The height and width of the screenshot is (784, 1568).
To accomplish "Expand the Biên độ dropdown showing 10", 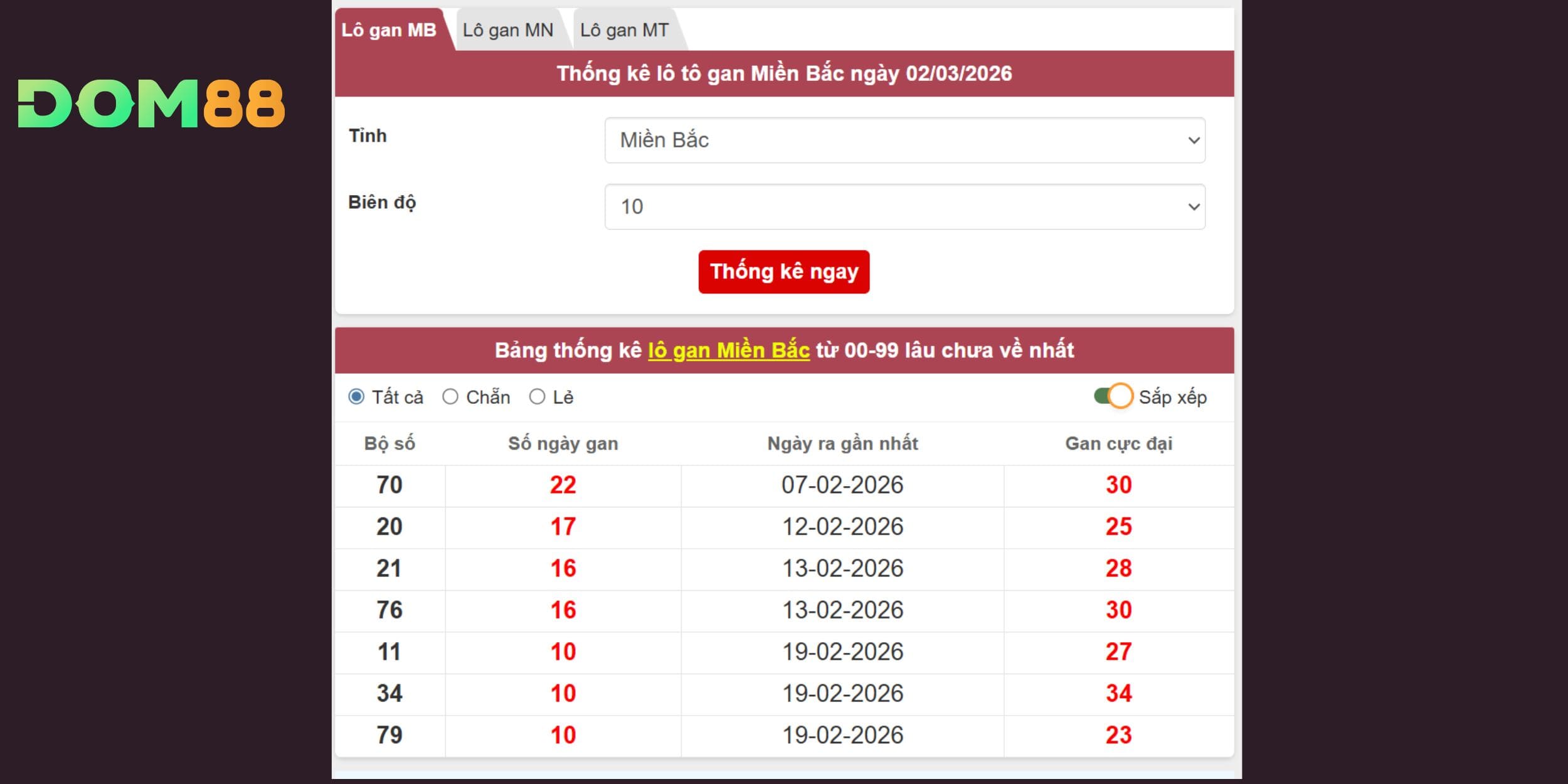I will [x=904, y=206].
